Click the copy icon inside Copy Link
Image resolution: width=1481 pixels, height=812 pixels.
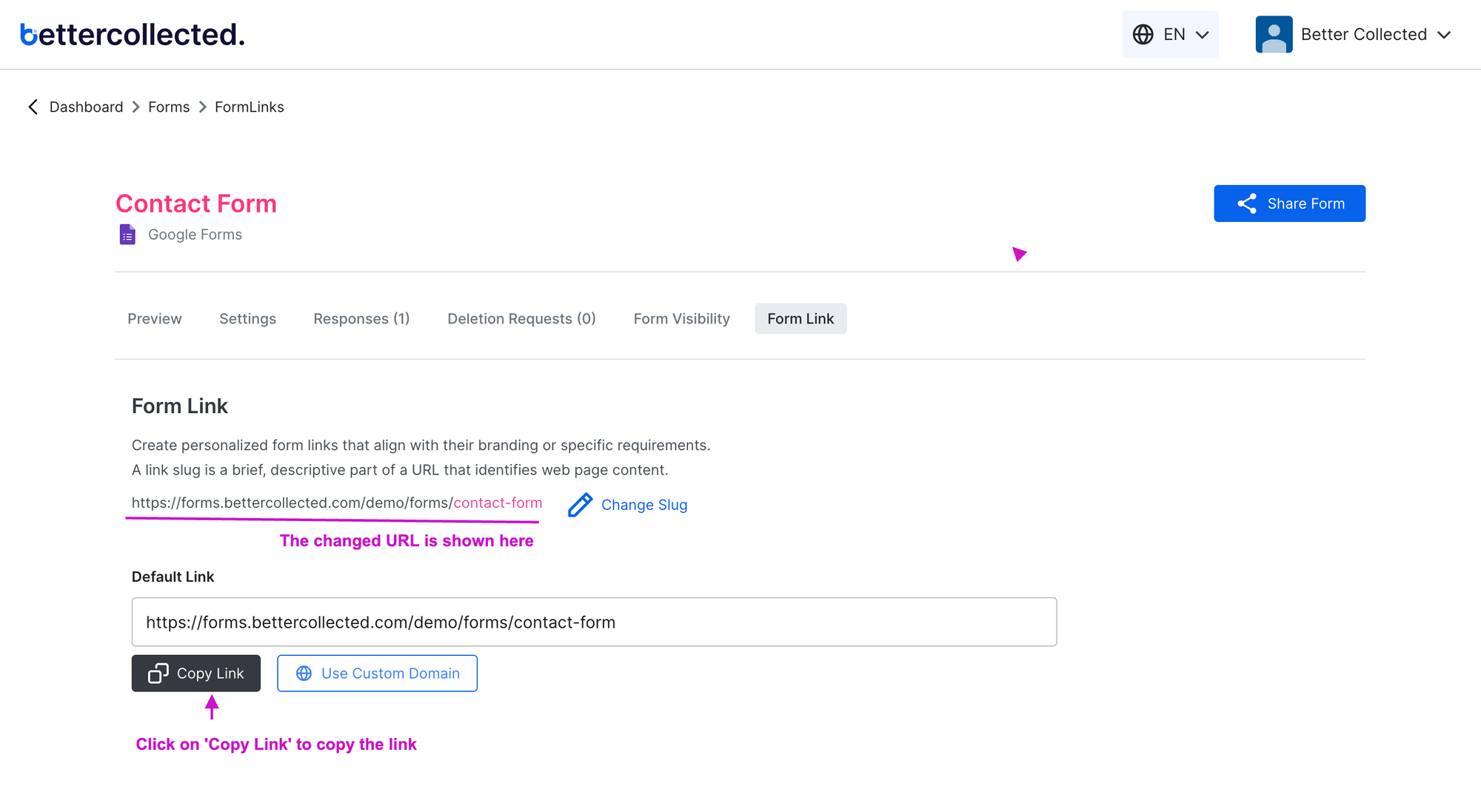(x=158, y=673)
